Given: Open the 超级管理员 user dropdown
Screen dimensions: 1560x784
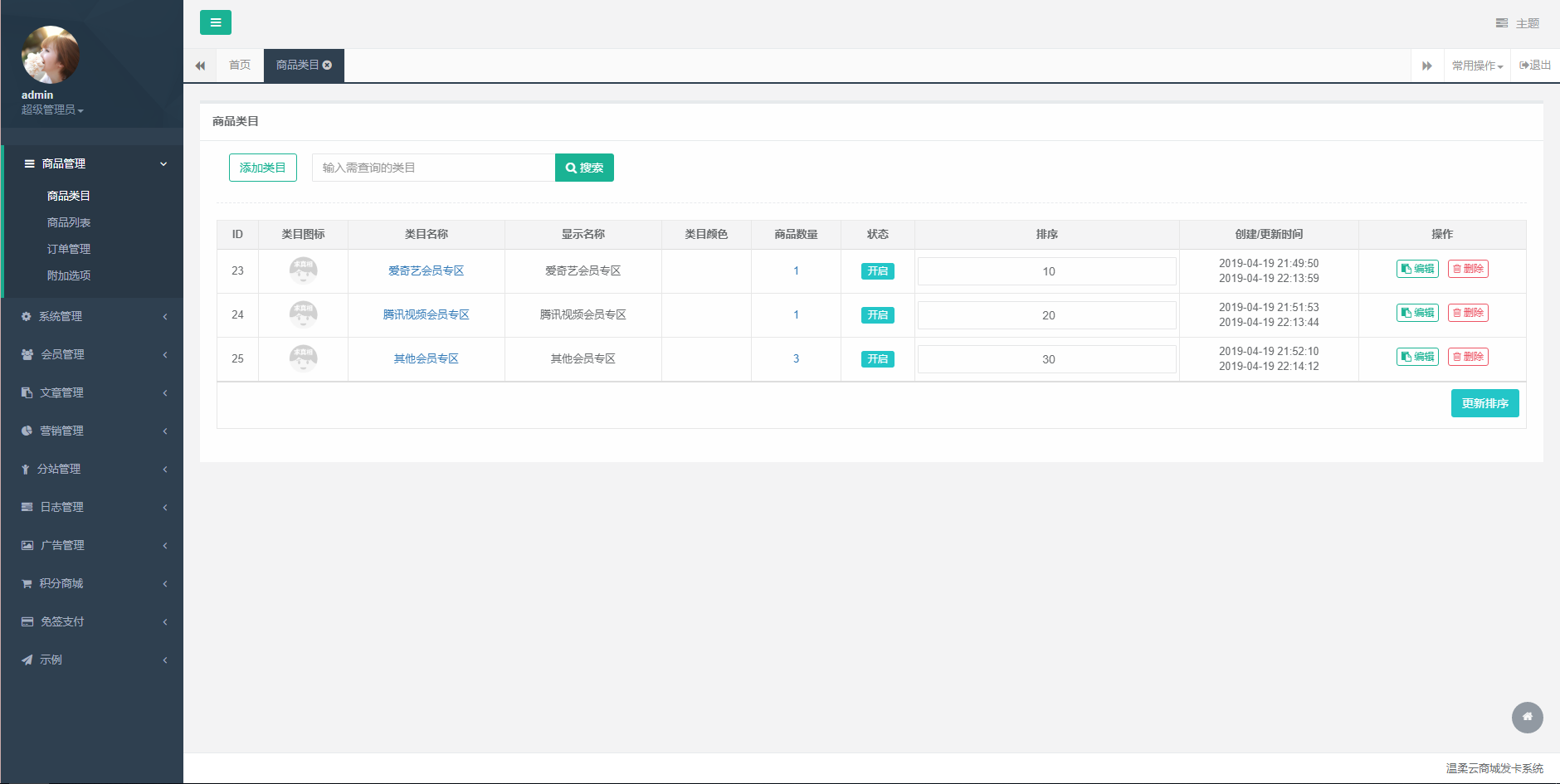Looking at the screenshot, I should (x=52, y=110).
